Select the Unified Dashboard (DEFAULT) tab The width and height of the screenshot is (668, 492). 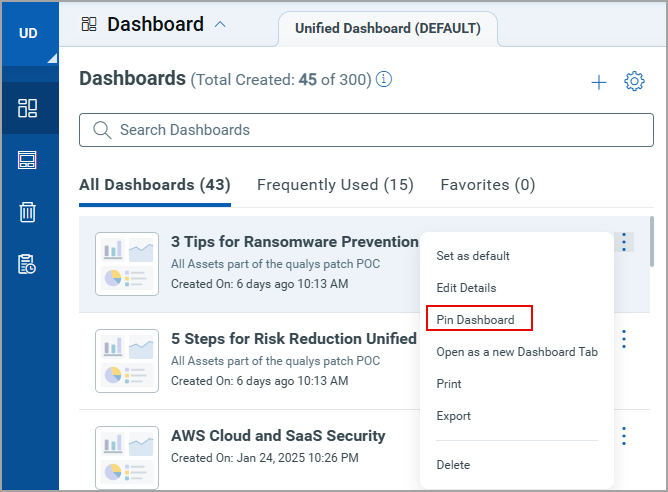click(x=388, y=29)
